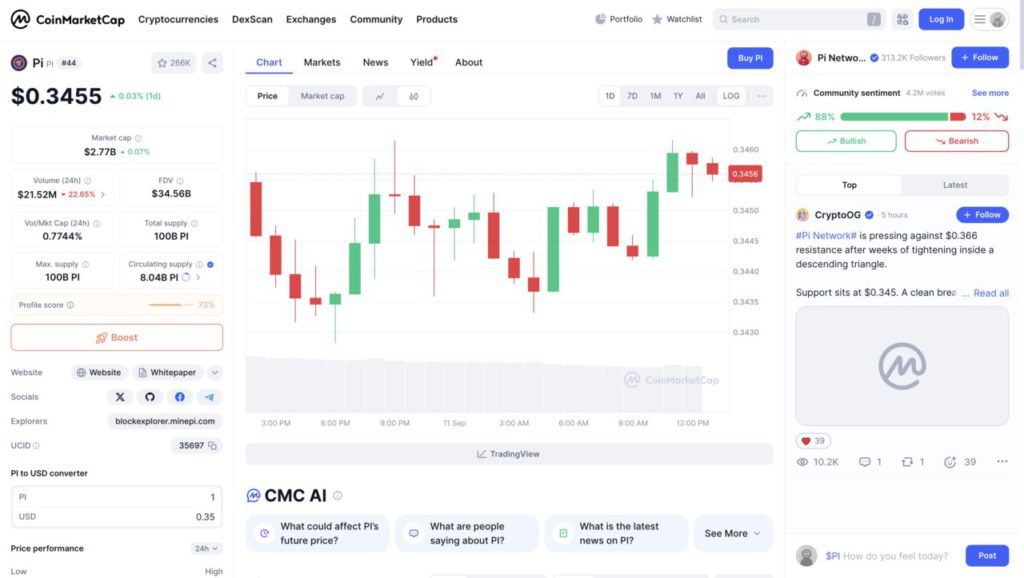The image size is (1024, 578).
Task: Click the Buy PI button
Action: coord(750,58)
